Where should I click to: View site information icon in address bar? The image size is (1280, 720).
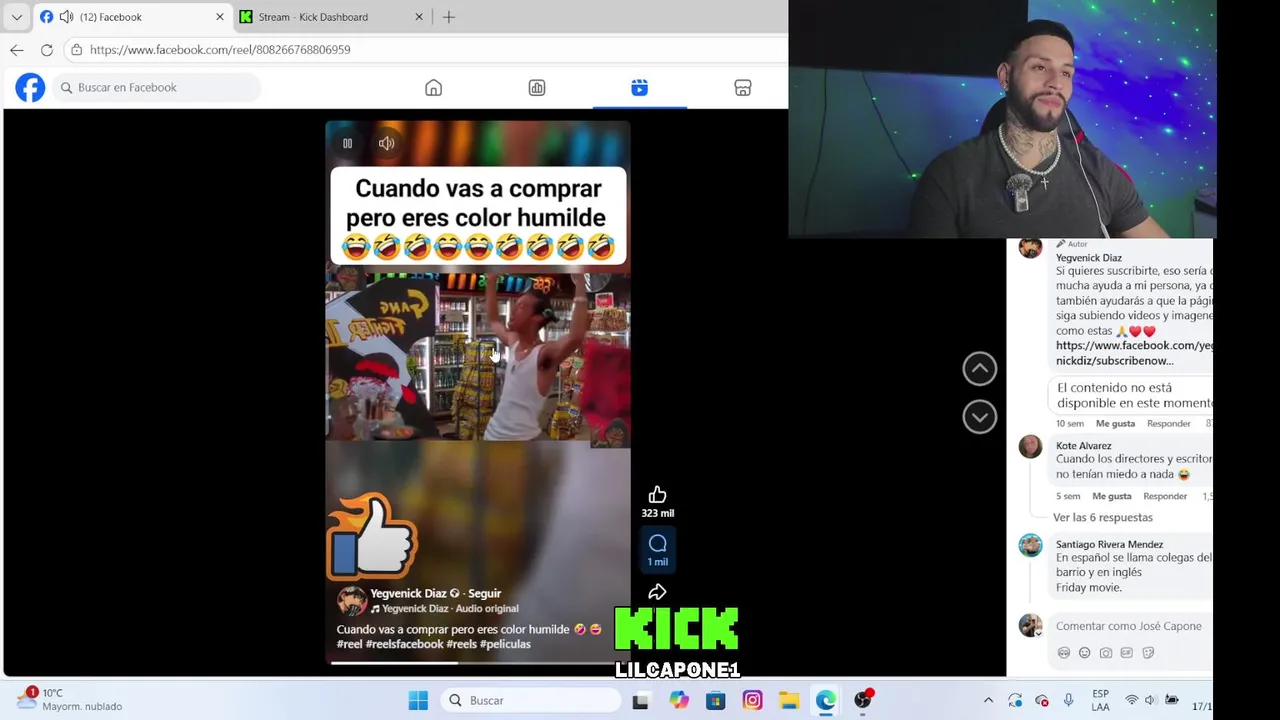pyautogui.click(x=76, y=49)
